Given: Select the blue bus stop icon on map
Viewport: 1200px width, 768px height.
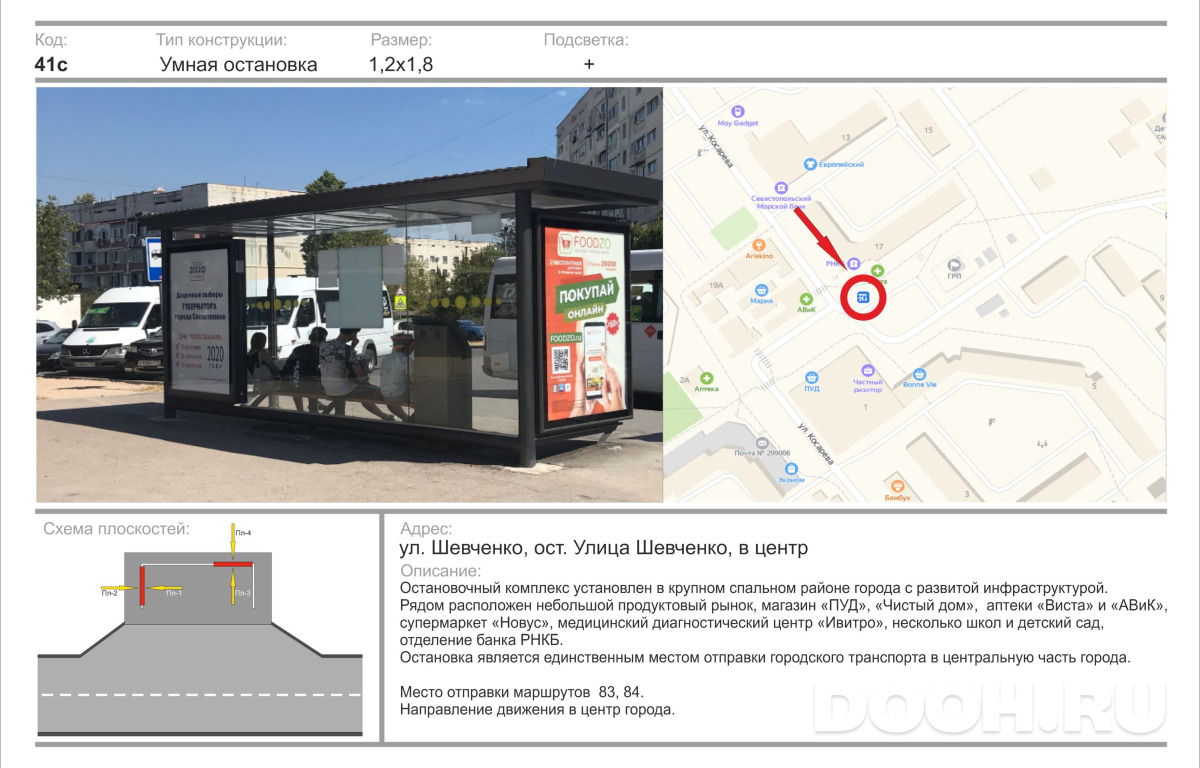Looking at the screenshot, I should 864,297.
